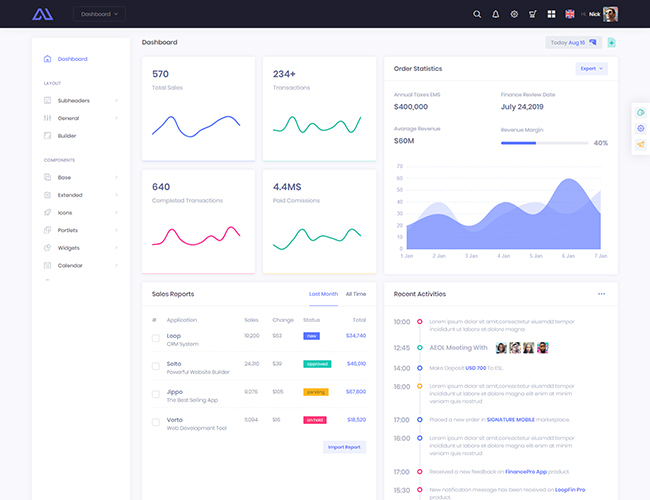Tick the Vorto row checkbox
Screen dimensions: 650x500
[x=155, y=422]
